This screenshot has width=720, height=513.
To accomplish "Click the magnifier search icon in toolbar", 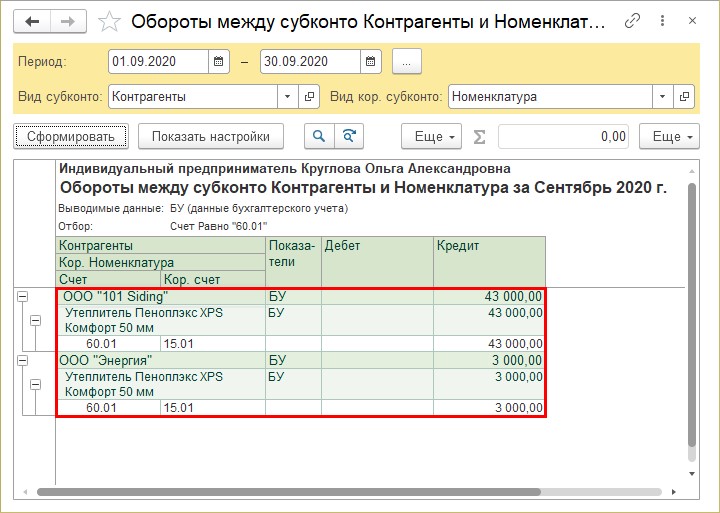I will click(x=320, y=136).
